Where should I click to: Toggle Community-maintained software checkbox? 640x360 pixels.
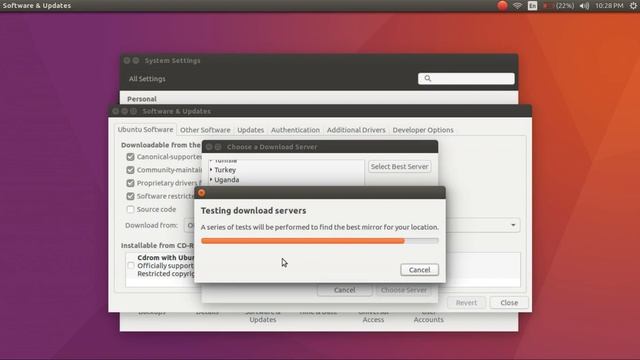point(130,170)
